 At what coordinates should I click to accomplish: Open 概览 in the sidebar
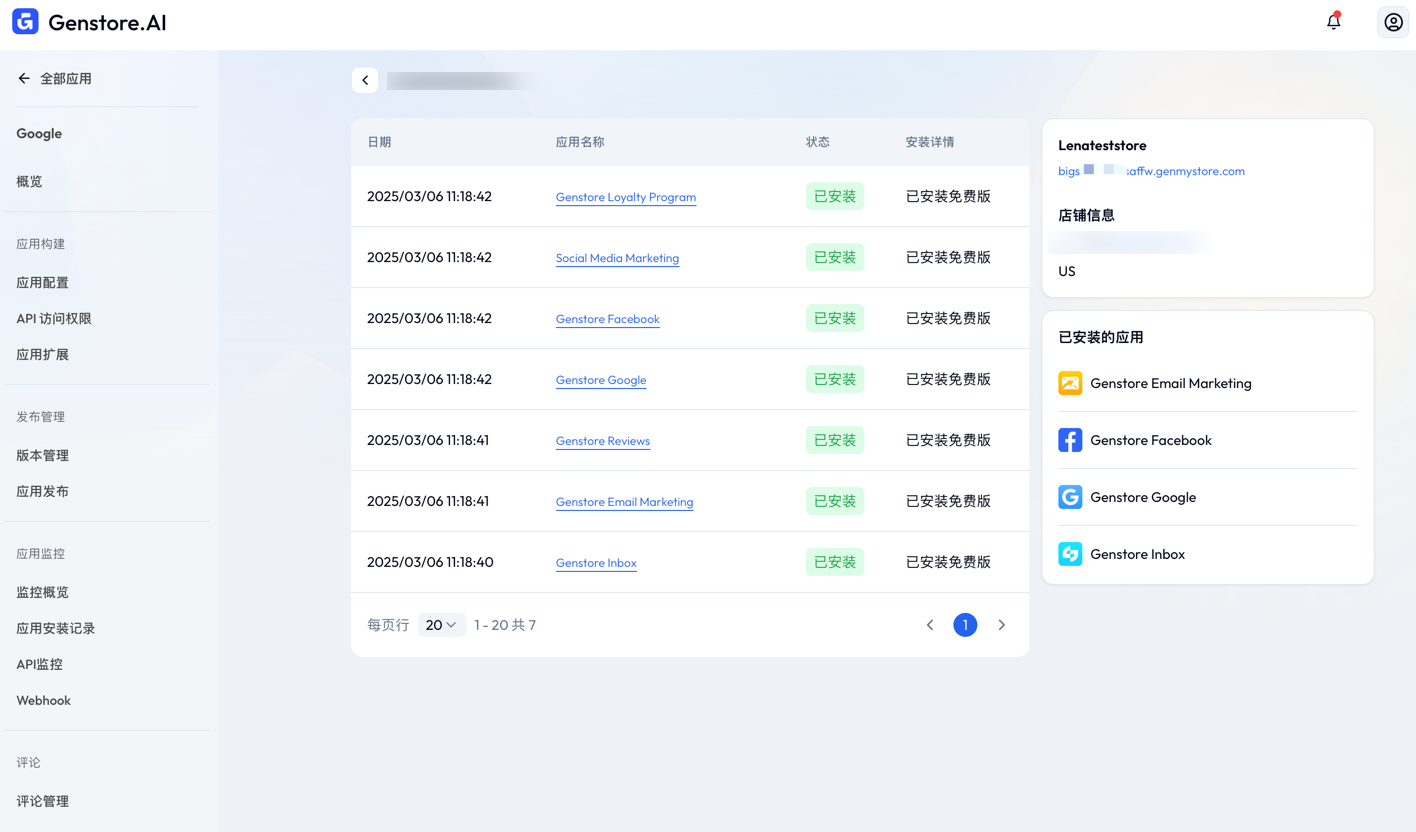29,181
